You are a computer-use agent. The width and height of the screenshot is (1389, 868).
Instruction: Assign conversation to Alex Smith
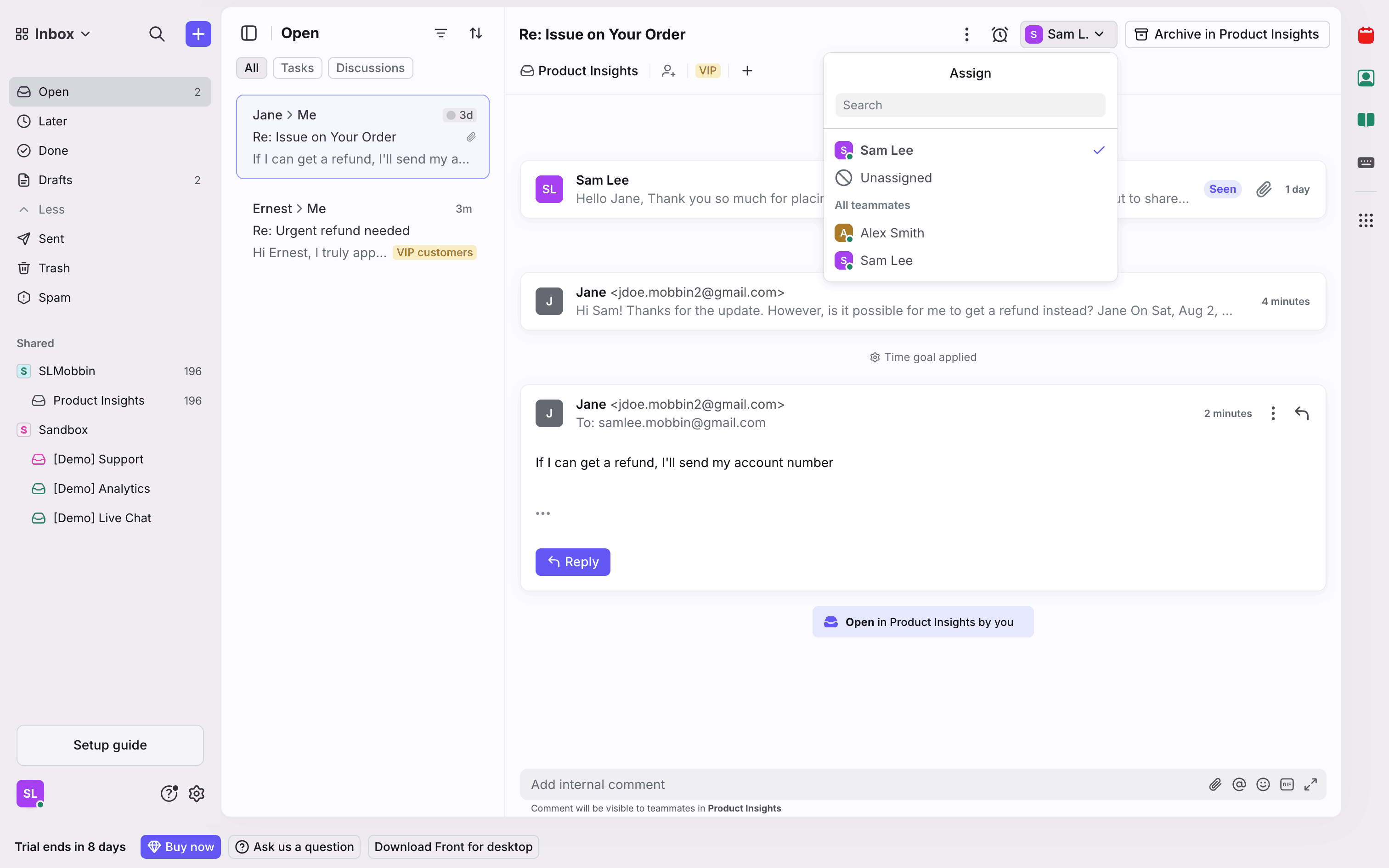pyautogui.click(x=892, y=233)
